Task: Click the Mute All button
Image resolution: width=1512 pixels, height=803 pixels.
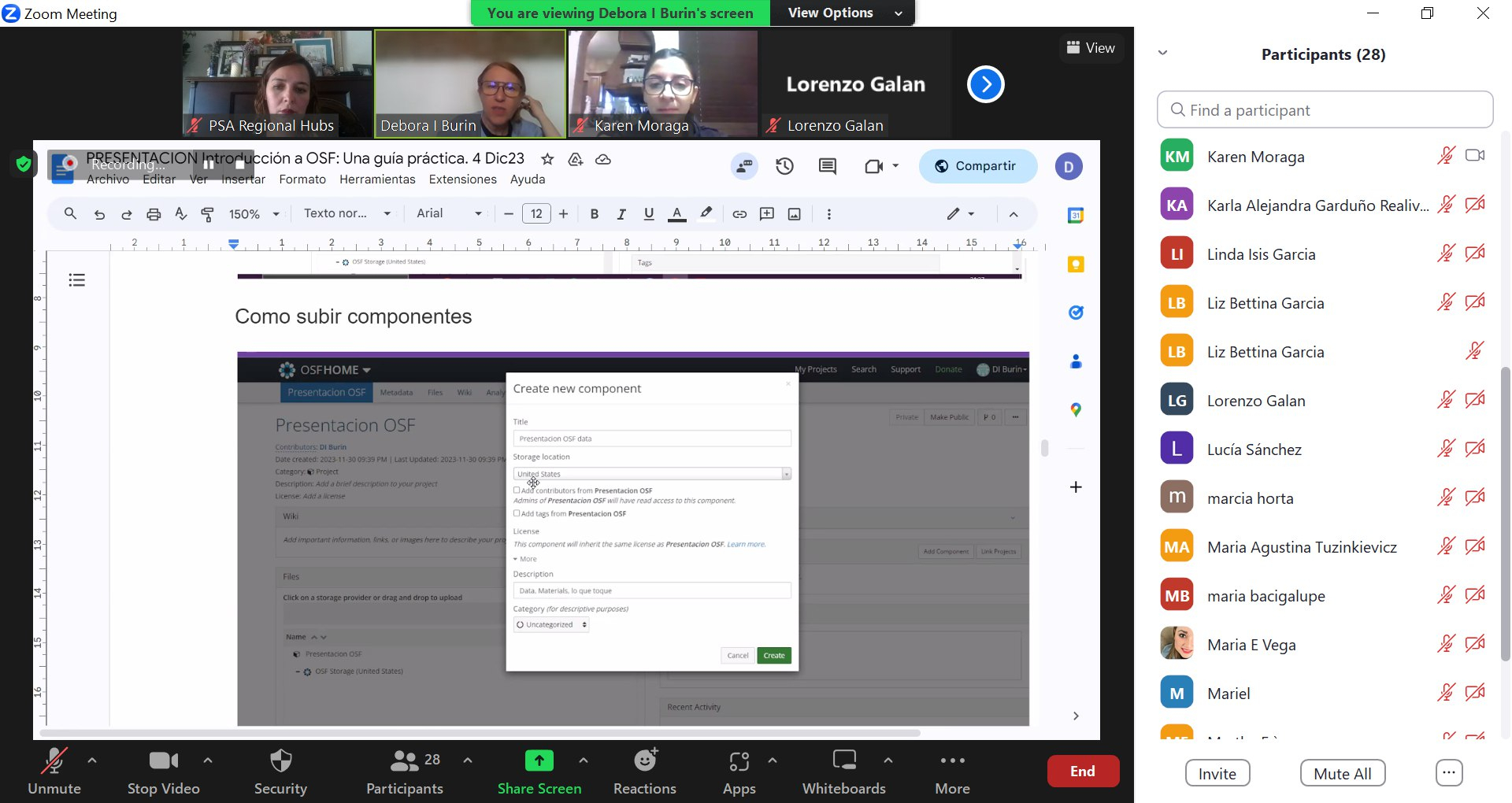Action: (x=1342, y=773)
